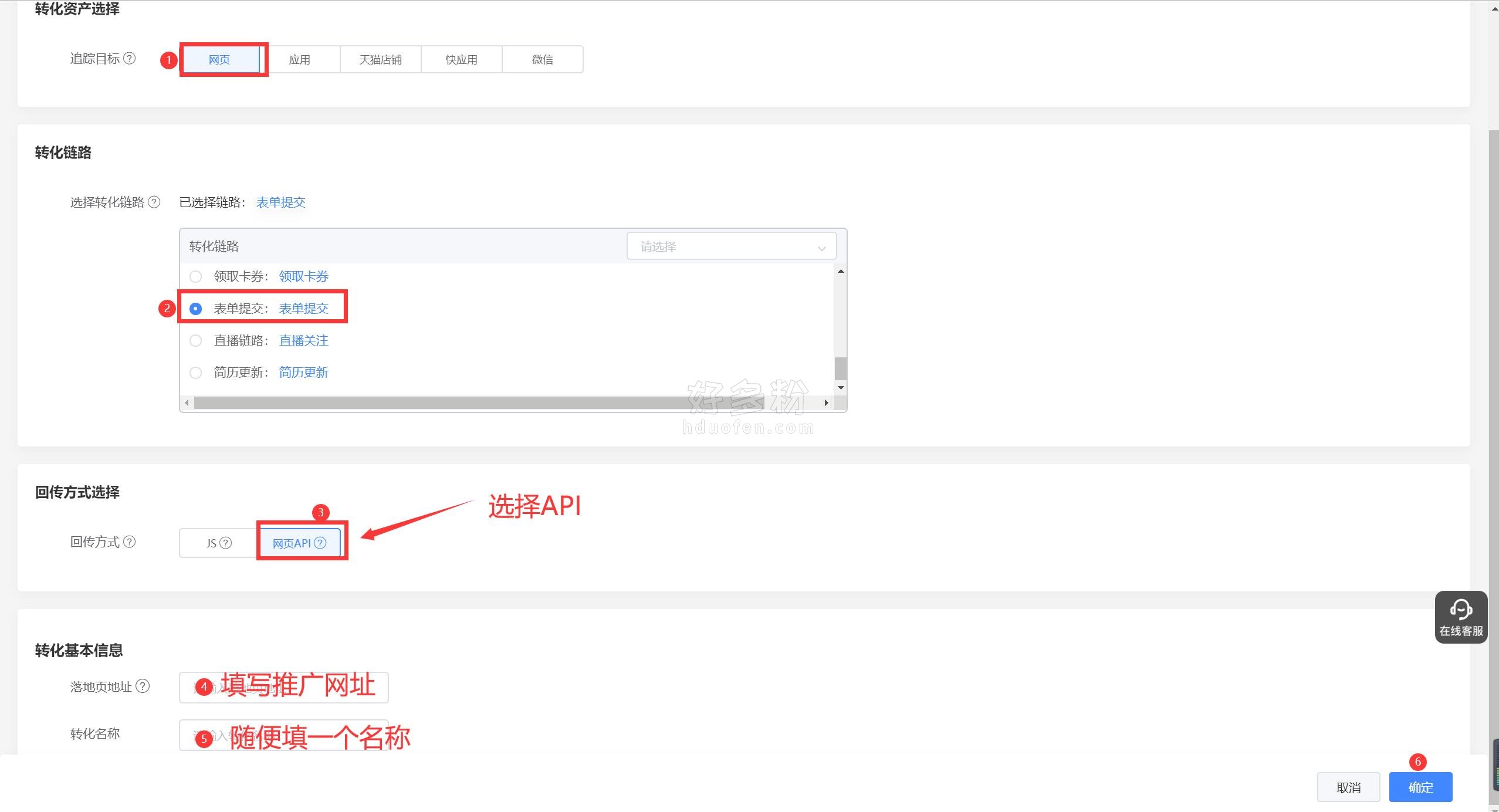Click 确定 confirm button
This screenshot has height=812, width=1499.
point(1420,787)
